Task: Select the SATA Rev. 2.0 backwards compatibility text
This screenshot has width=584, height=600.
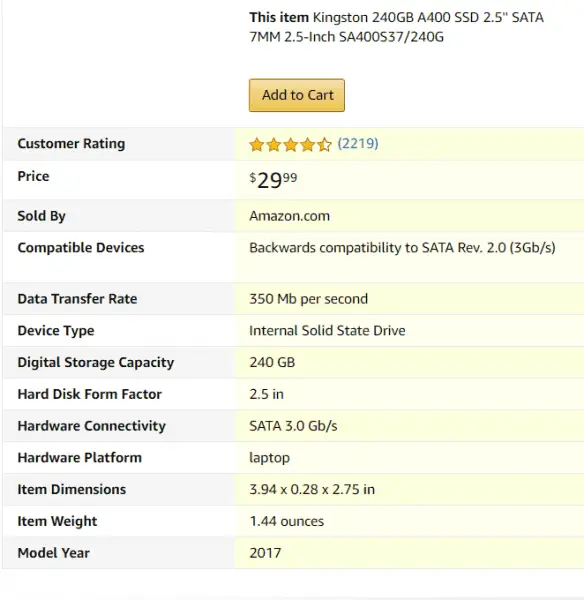Action: click(402, 248)
